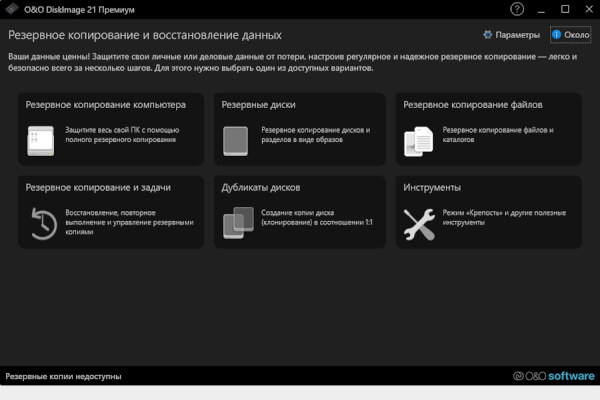
Task: Open Параметры settings
Action: click(512, 35)
